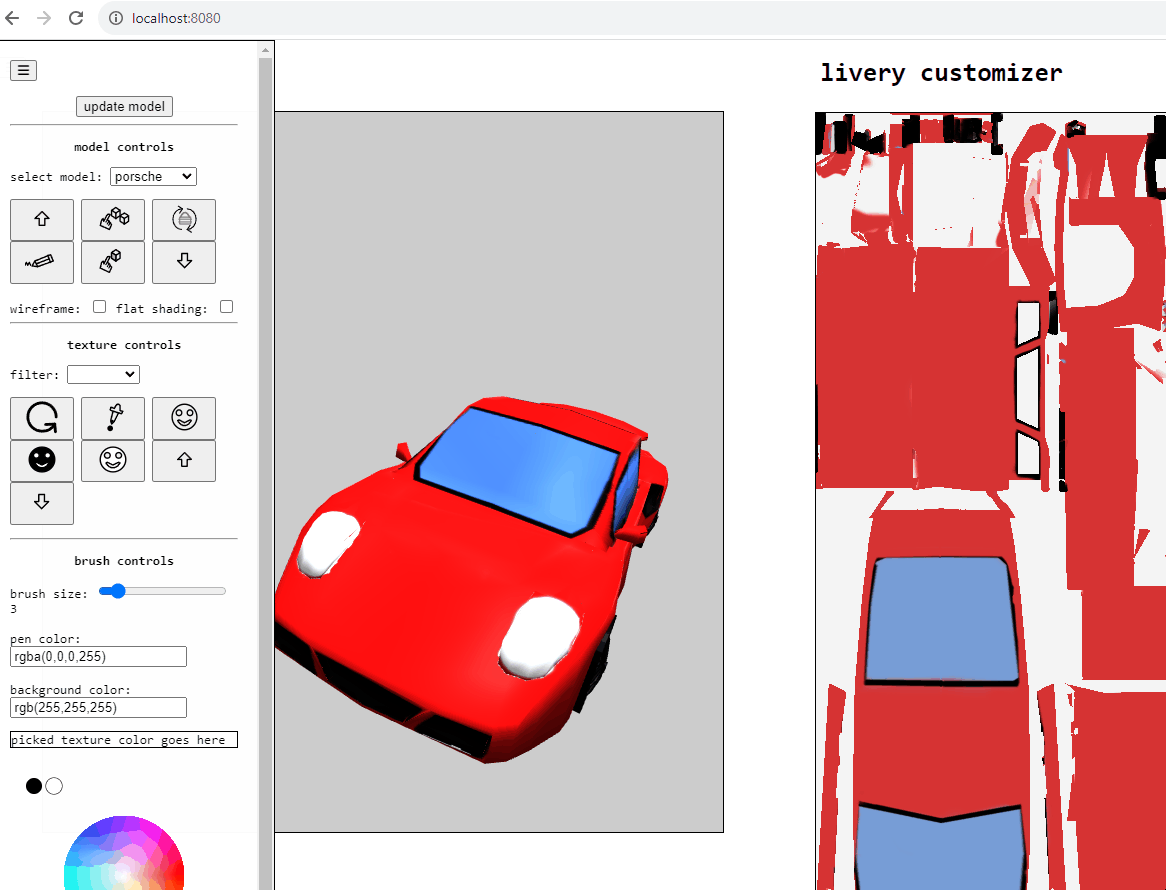Click the filled black smiley icon

(x=42, y=460)
